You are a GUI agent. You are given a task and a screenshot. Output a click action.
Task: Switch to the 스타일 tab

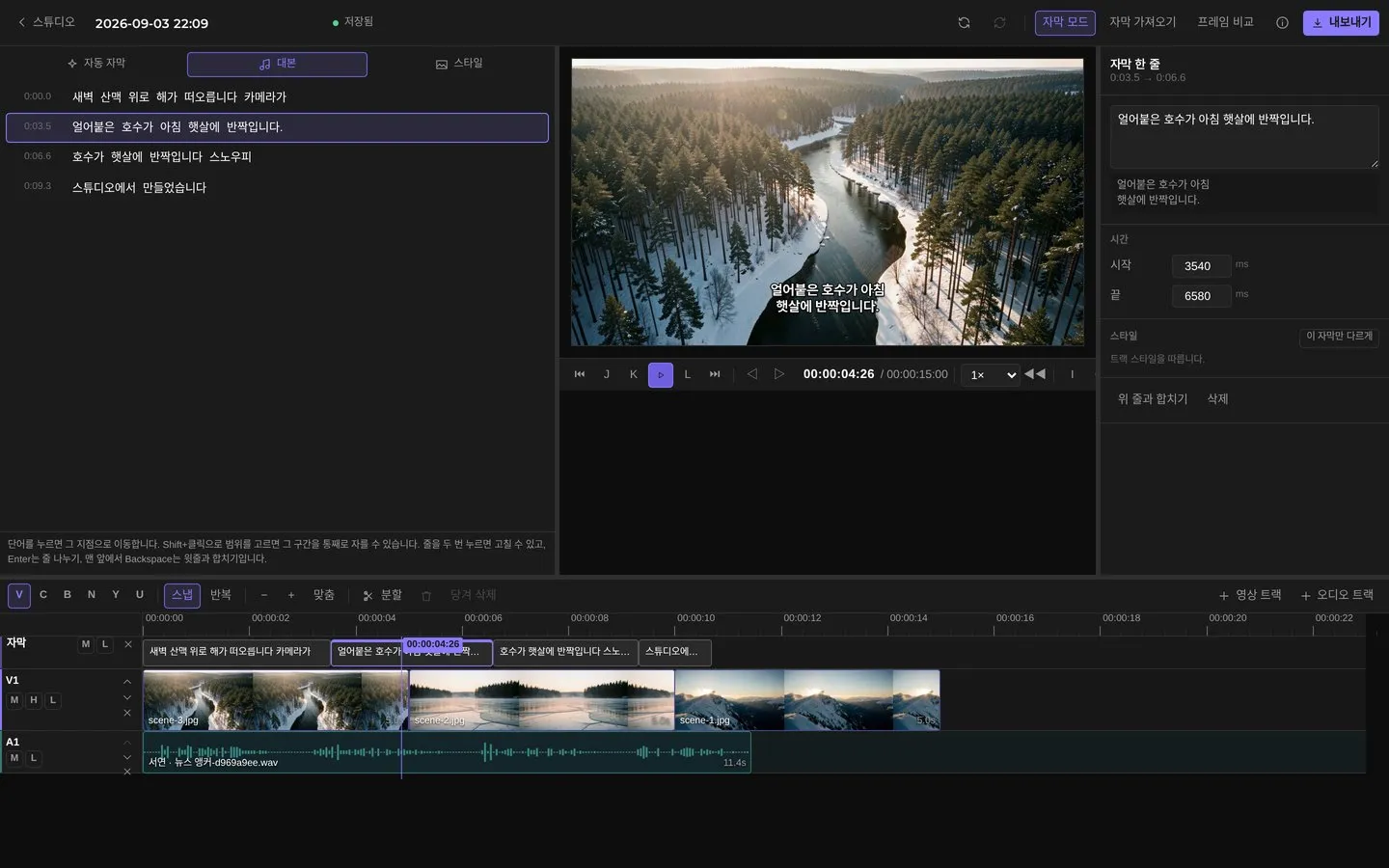tap(459, 64)
